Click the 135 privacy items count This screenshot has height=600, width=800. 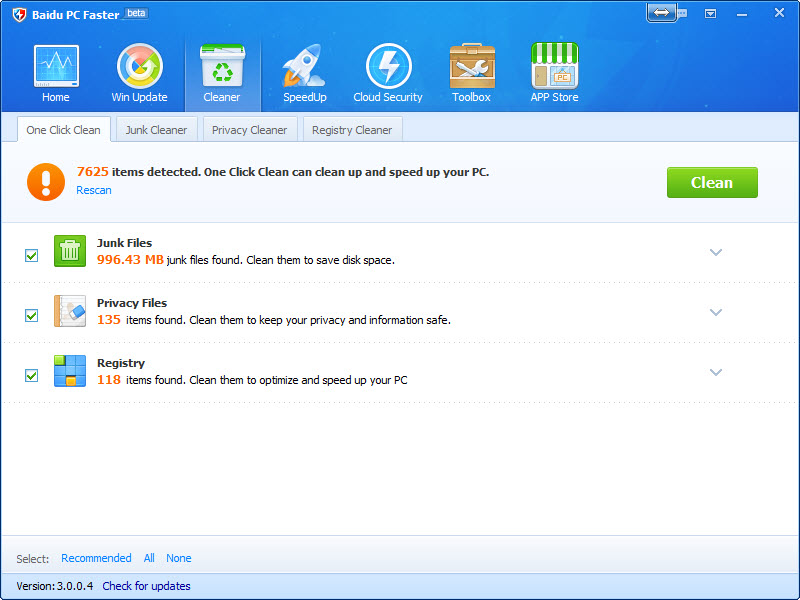click(x=109, y=320)
